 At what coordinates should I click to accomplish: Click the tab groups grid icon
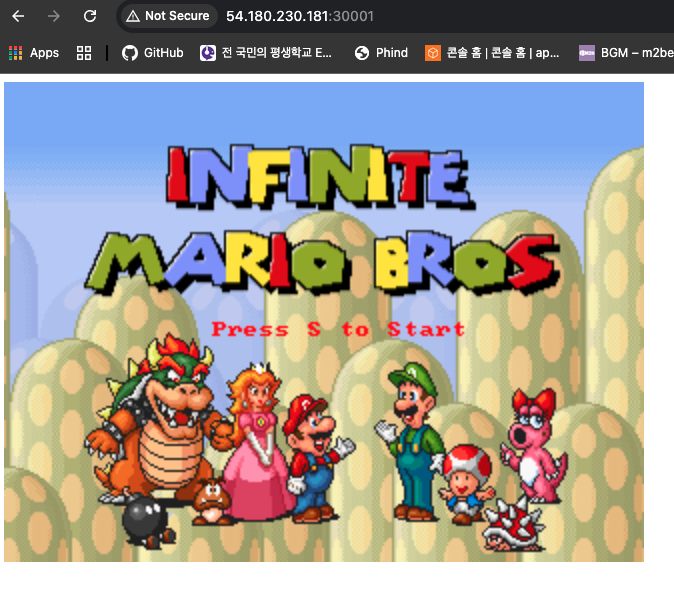84,53
